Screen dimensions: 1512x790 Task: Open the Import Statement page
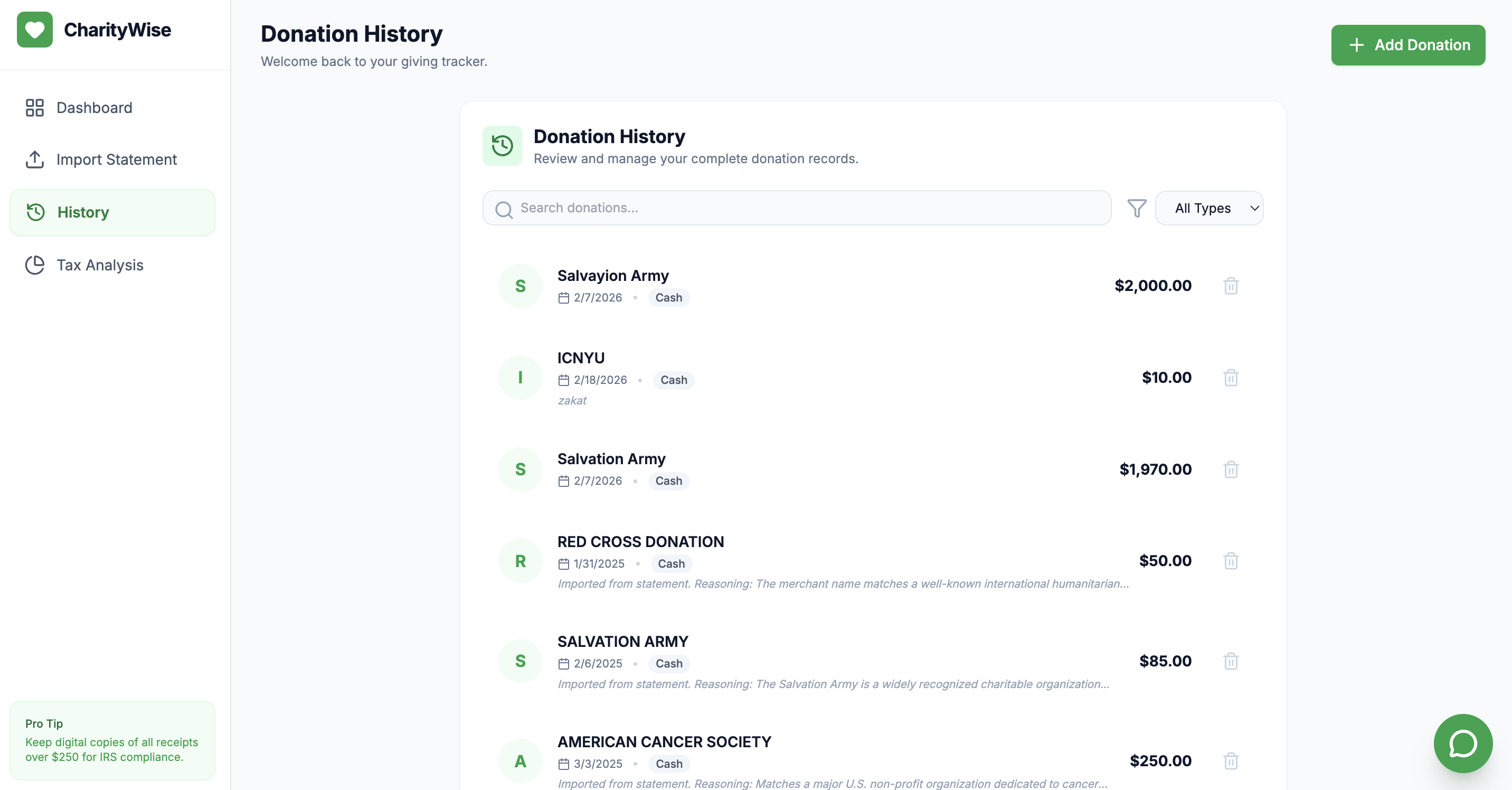tap(116, 159)
